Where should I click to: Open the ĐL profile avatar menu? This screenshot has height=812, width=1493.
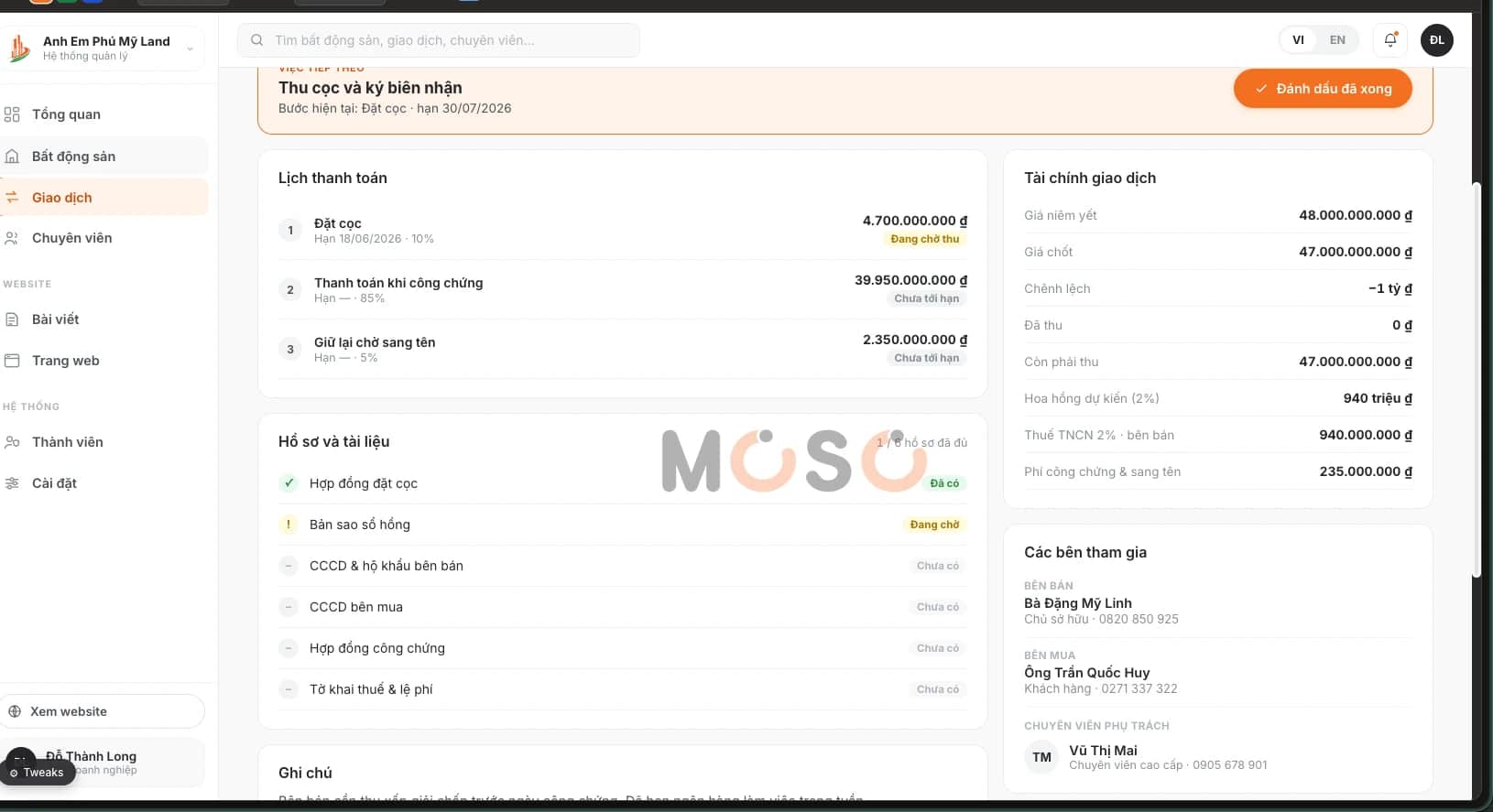coord(1436,40)
